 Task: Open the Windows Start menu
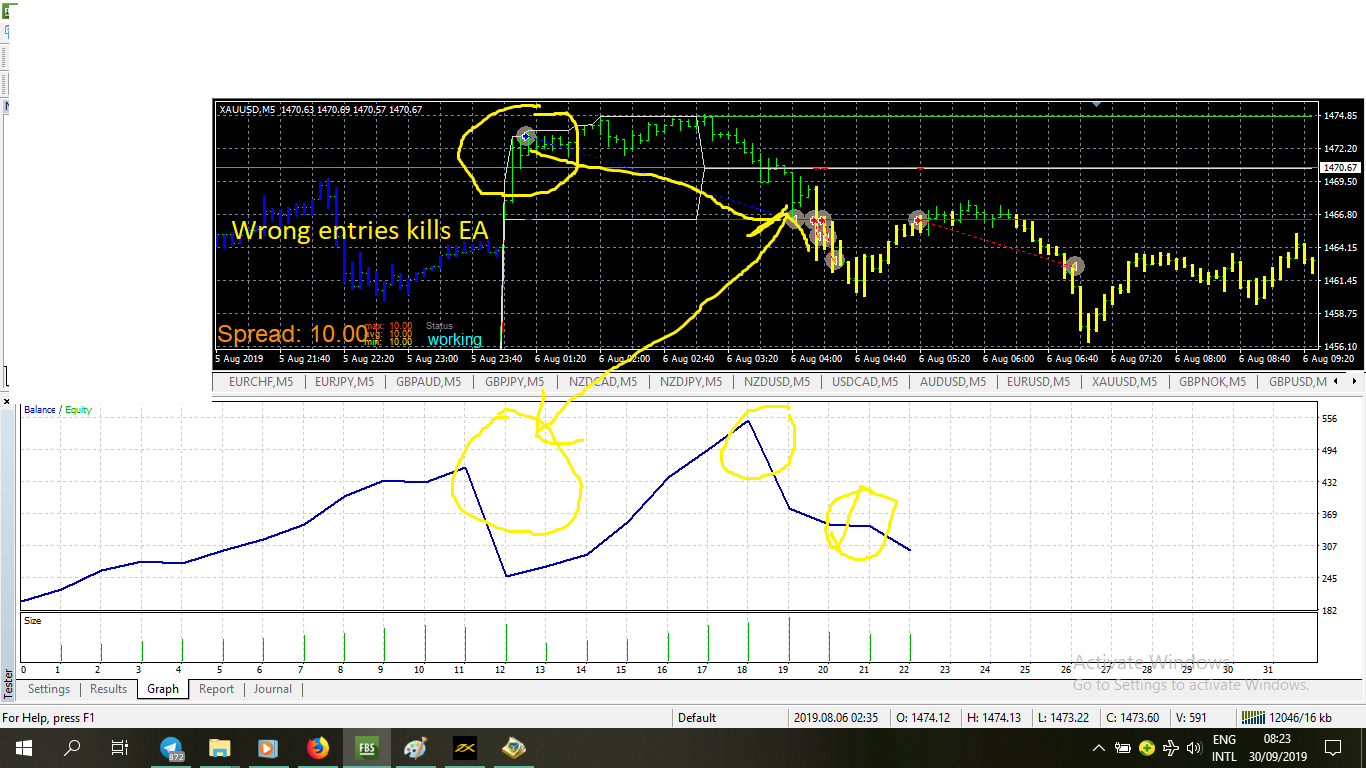(x=23, y=748)
